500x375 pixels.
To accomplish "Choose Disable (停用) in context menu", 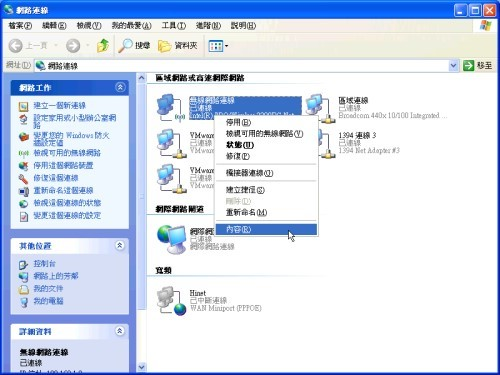I will 266,123.
